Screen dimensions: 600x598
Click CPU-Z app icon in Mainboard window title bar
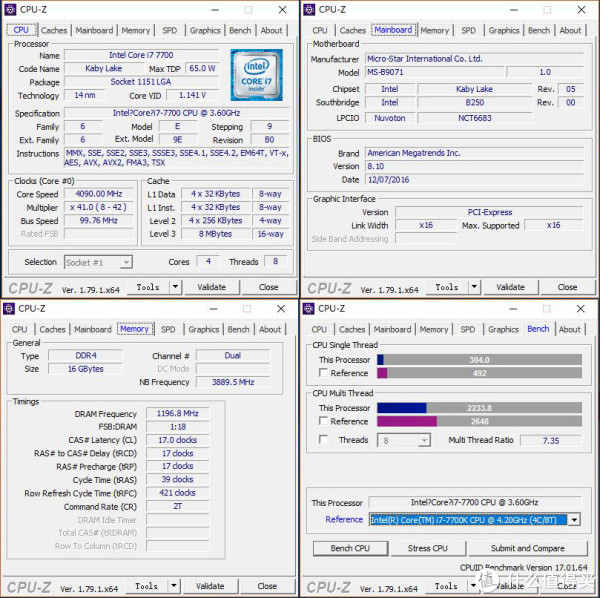[309, 10]
